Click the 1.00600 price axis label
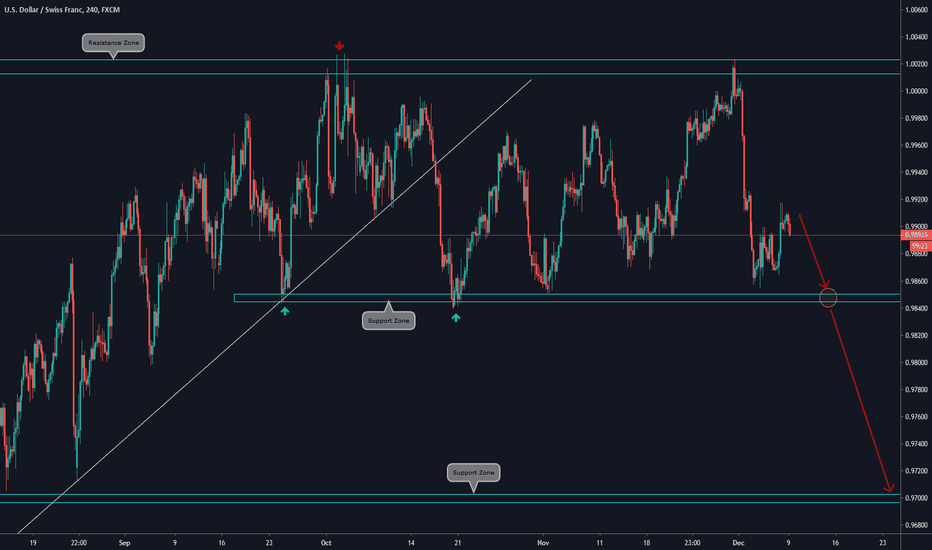This screenshot has height=550, width=932. 914,10
